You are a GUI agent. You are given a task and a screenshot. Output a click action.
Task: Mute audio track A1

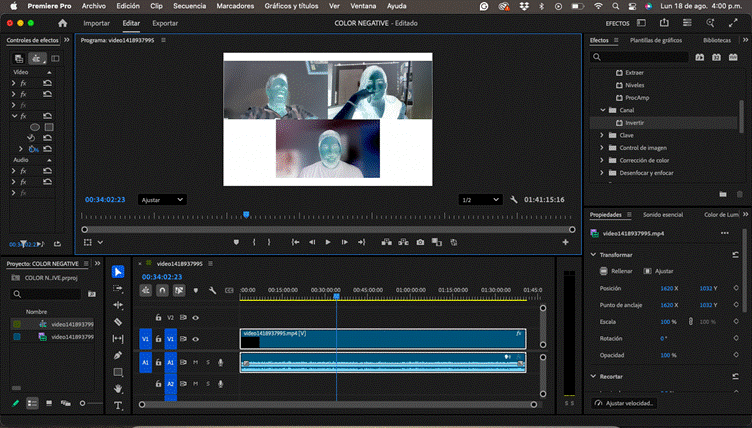click(x=195, y=362)
